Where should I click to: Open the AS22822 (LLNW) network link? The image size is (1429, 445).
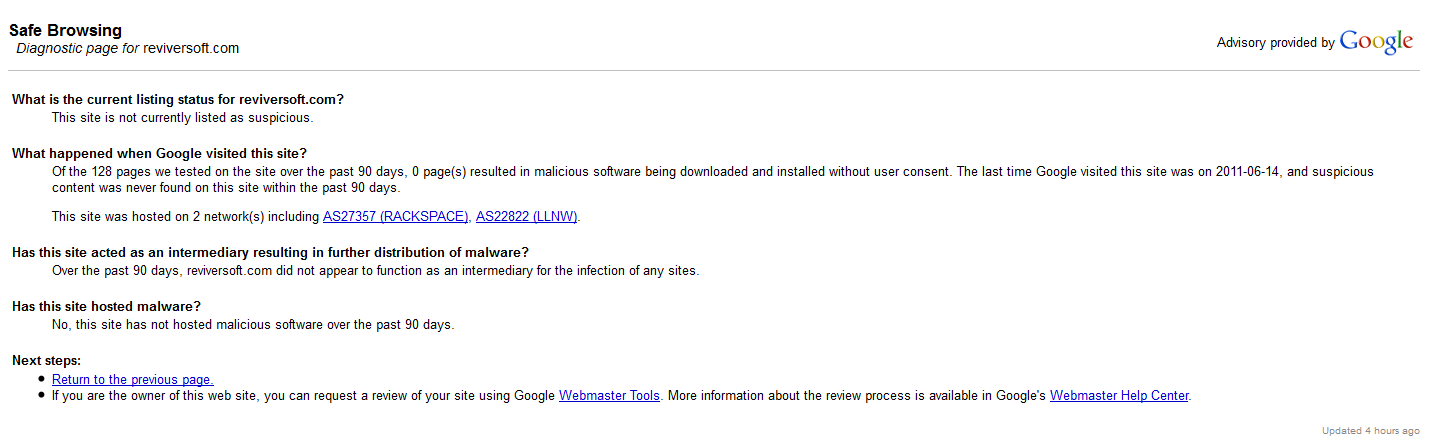click(x=526, y=216)
